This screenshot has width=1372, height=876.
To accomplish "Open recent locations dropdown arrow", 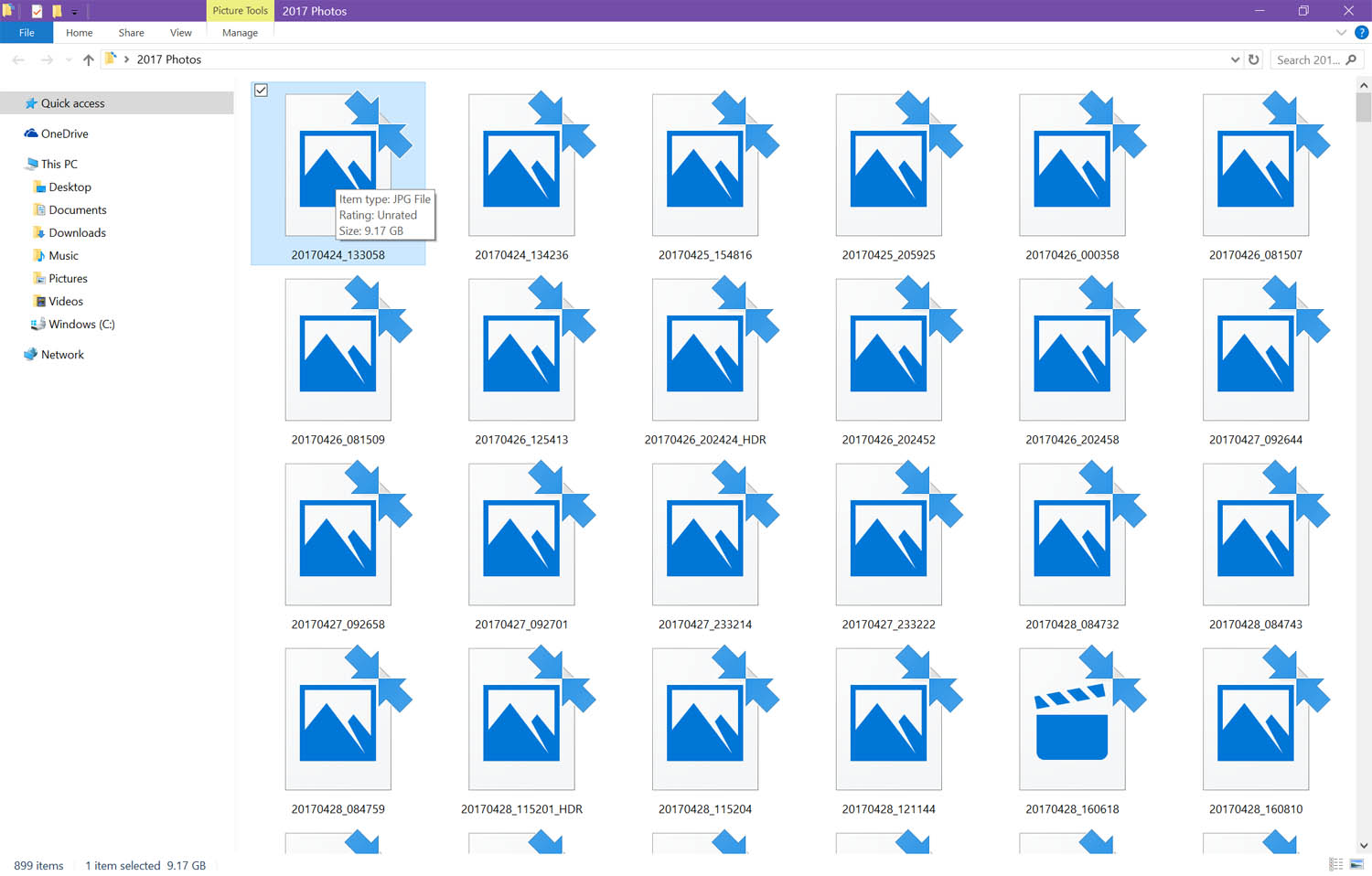I will pyautogui.click(x=68, y=60).
